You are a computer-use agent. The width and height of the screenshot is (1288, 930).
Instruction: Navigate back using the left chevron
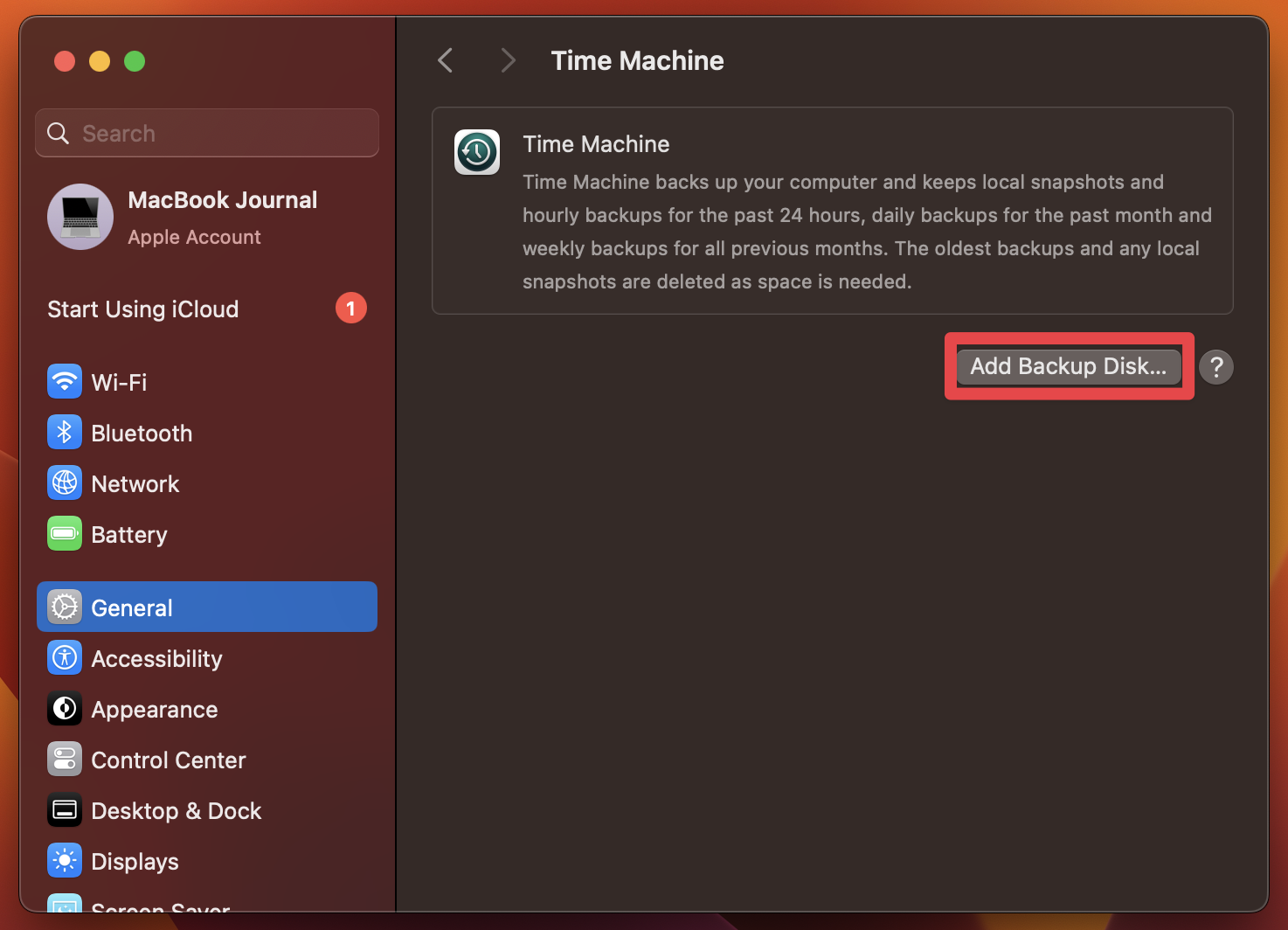point(445,59)
